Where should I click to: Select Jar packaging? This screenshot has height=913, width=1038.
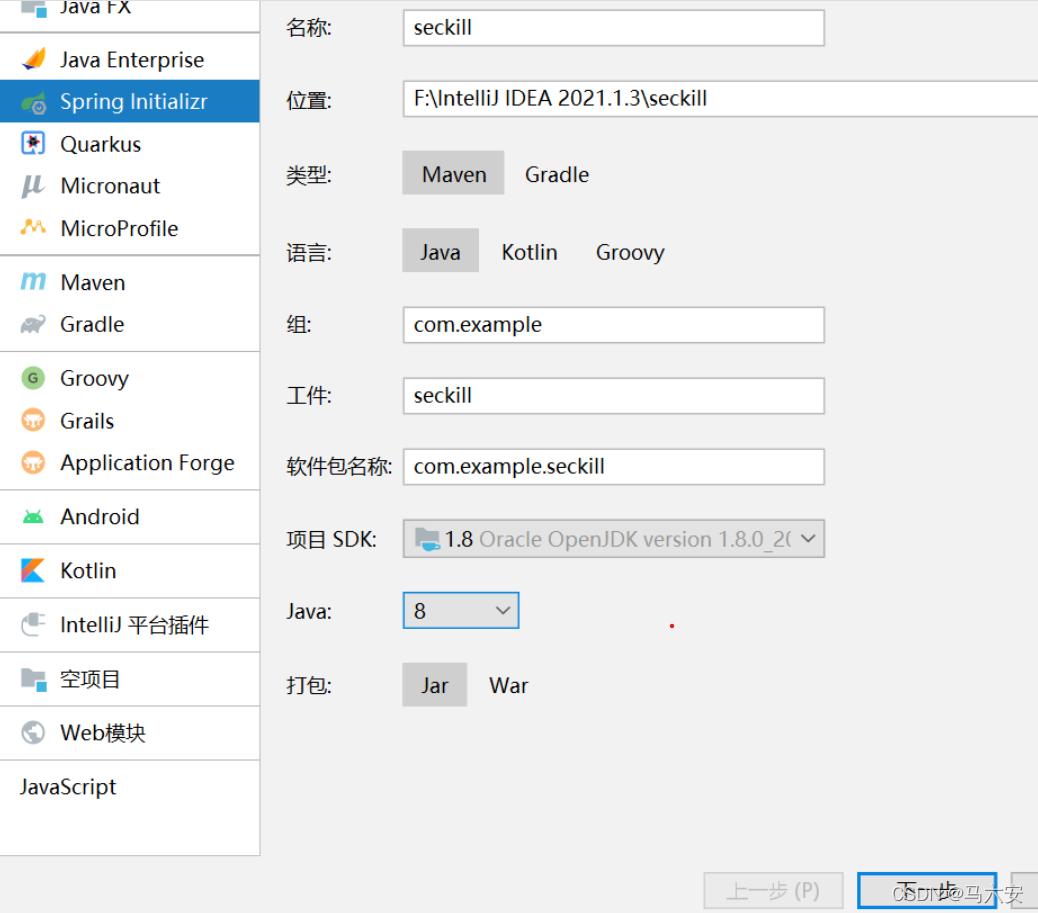click(x=434, y=685)
